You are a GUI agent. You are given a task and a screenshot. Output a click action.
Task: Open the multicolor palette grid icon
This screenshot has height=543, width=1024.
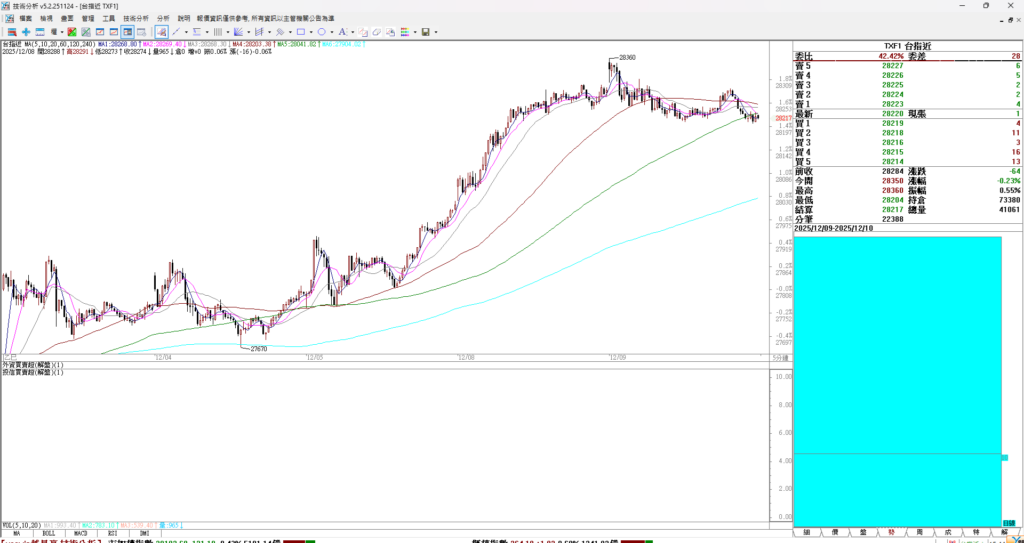(x=404, y=32)
